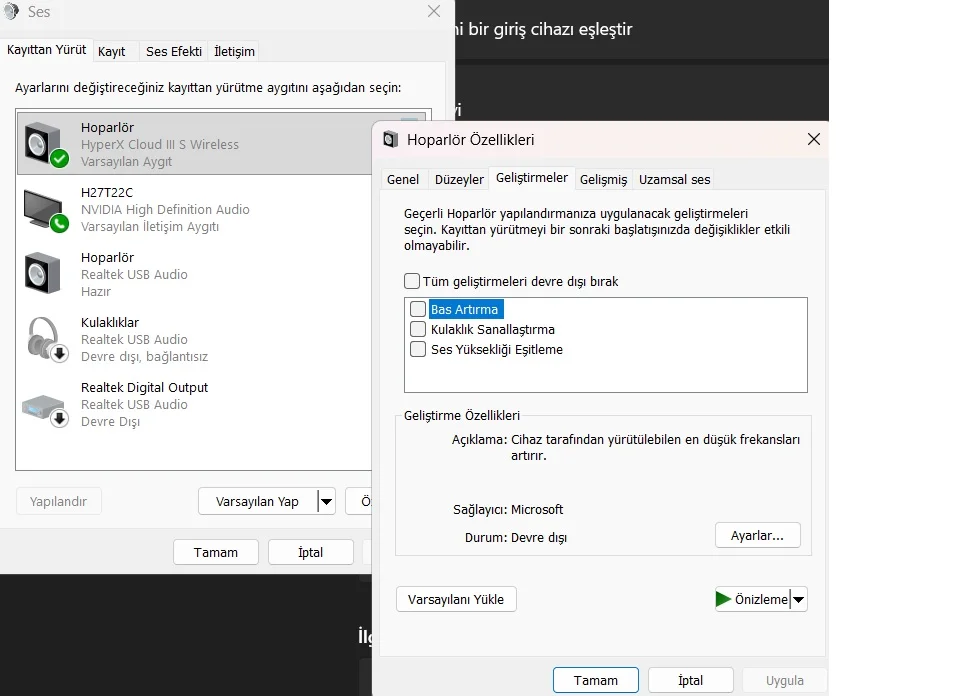
Task: Click the Sağlayıcı: Microsoft text
Action: [x=508, y=510]
